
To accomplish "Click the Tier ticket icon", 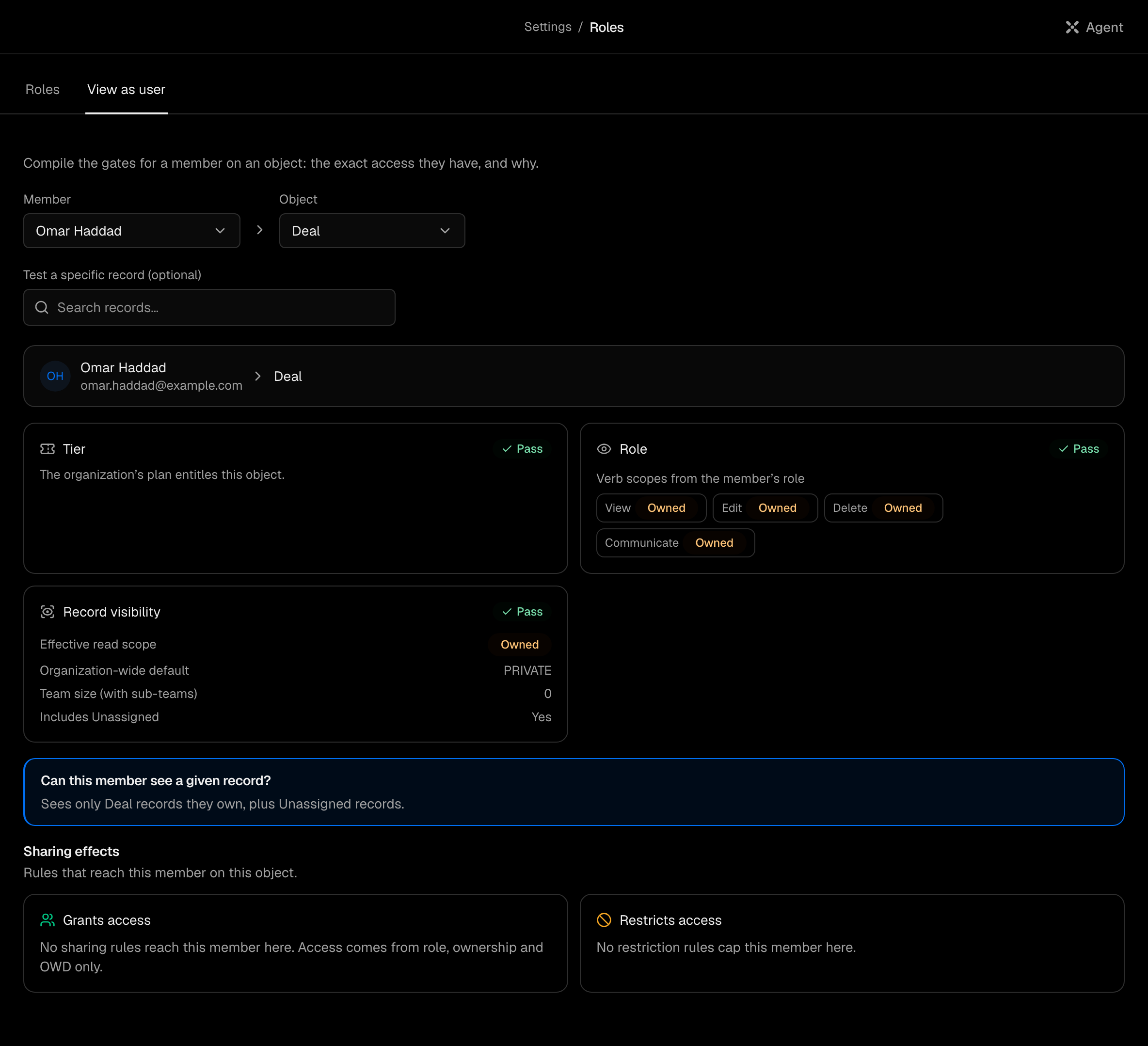I will (x=48, y=449).
